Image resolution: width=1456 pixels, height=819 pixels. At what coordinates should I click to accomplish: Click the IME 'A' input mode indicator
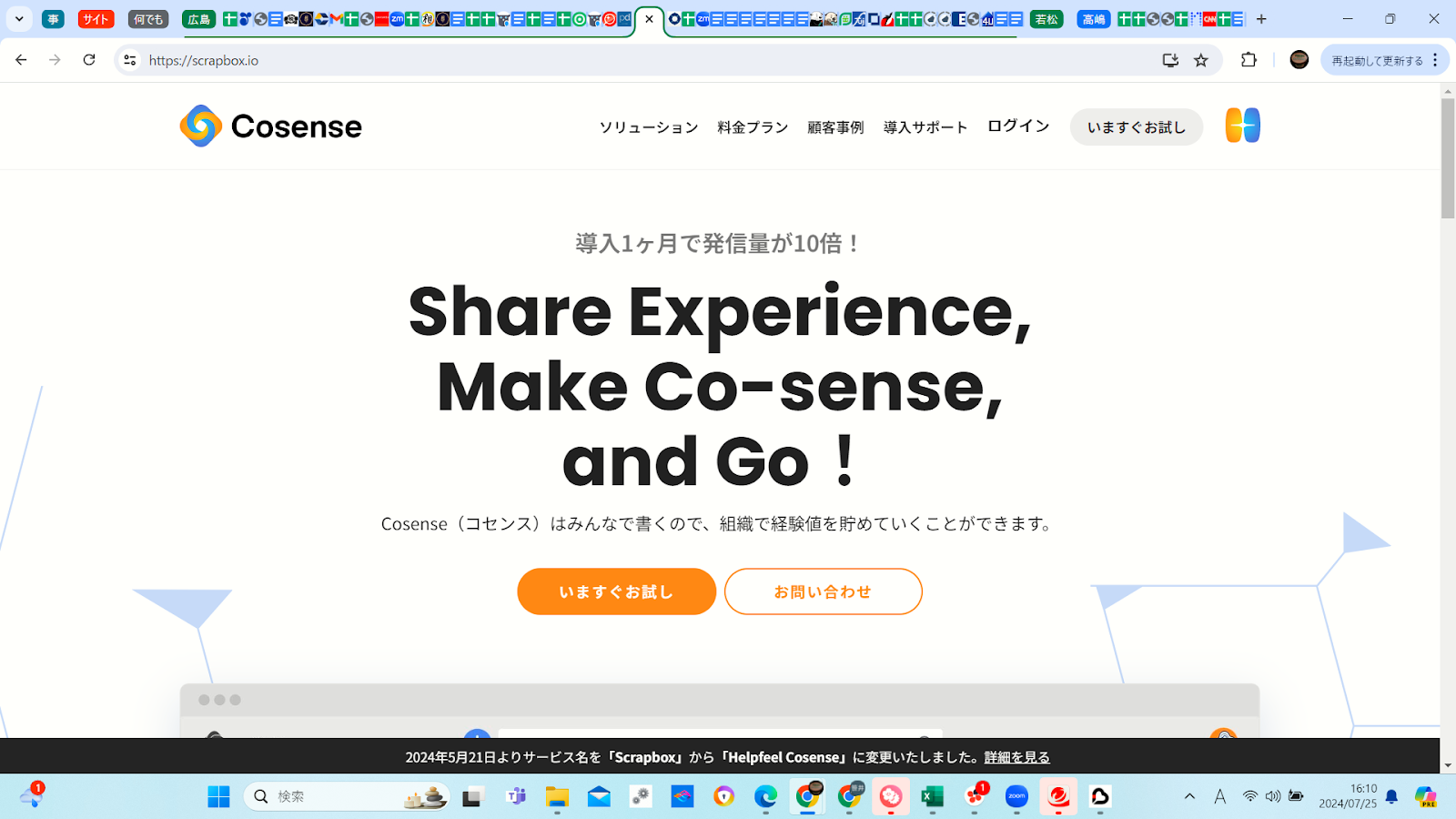pyautogui.click(x=1220, y=796)
